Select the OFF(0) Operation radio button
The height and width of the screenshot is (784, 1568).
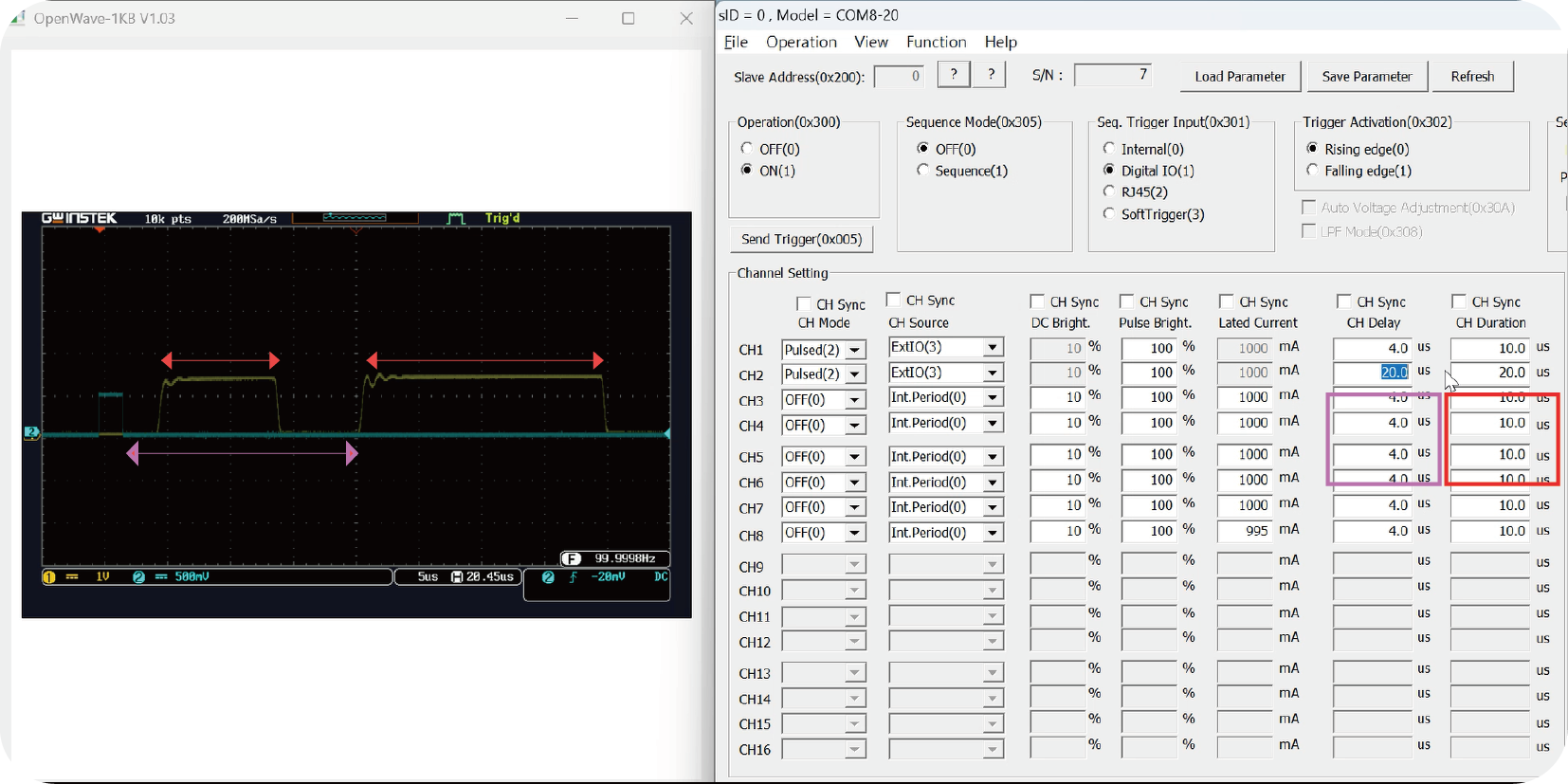[x=747, y=149]
